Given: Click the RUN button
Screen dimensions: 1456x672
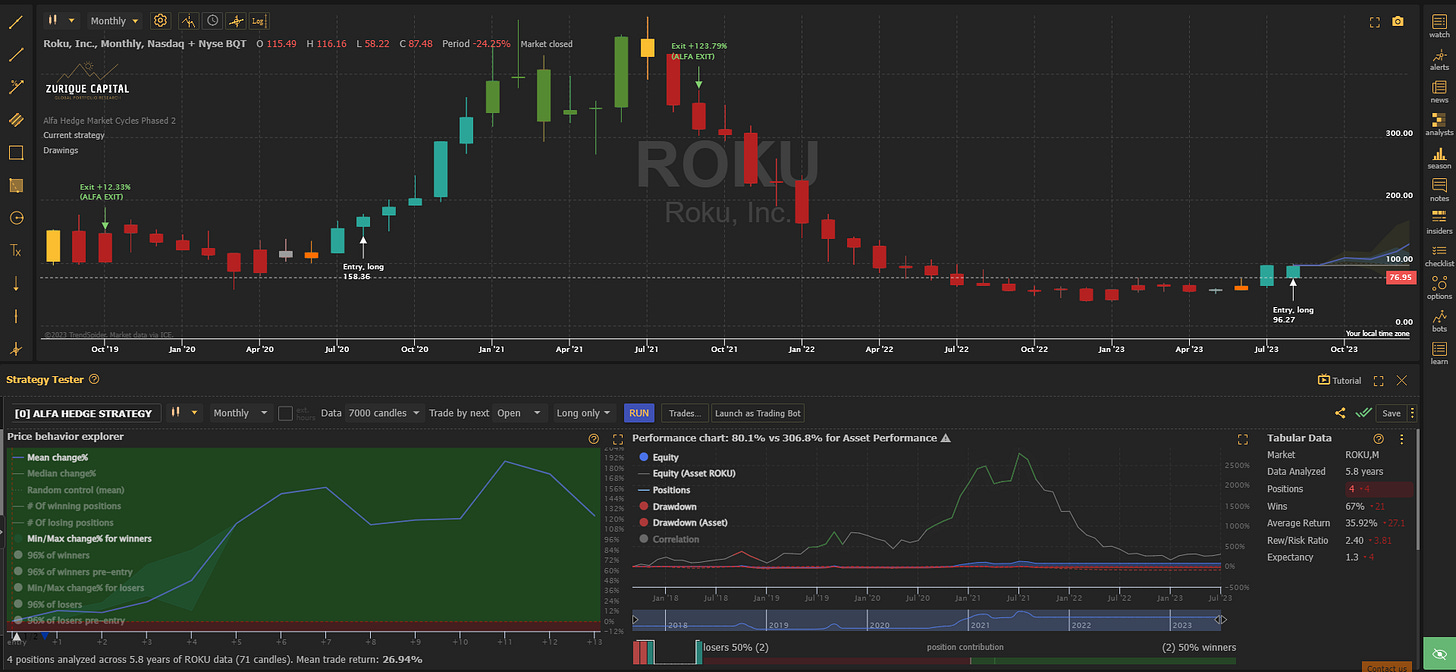Looking at the screenshot, I should (x=639, y=413).
